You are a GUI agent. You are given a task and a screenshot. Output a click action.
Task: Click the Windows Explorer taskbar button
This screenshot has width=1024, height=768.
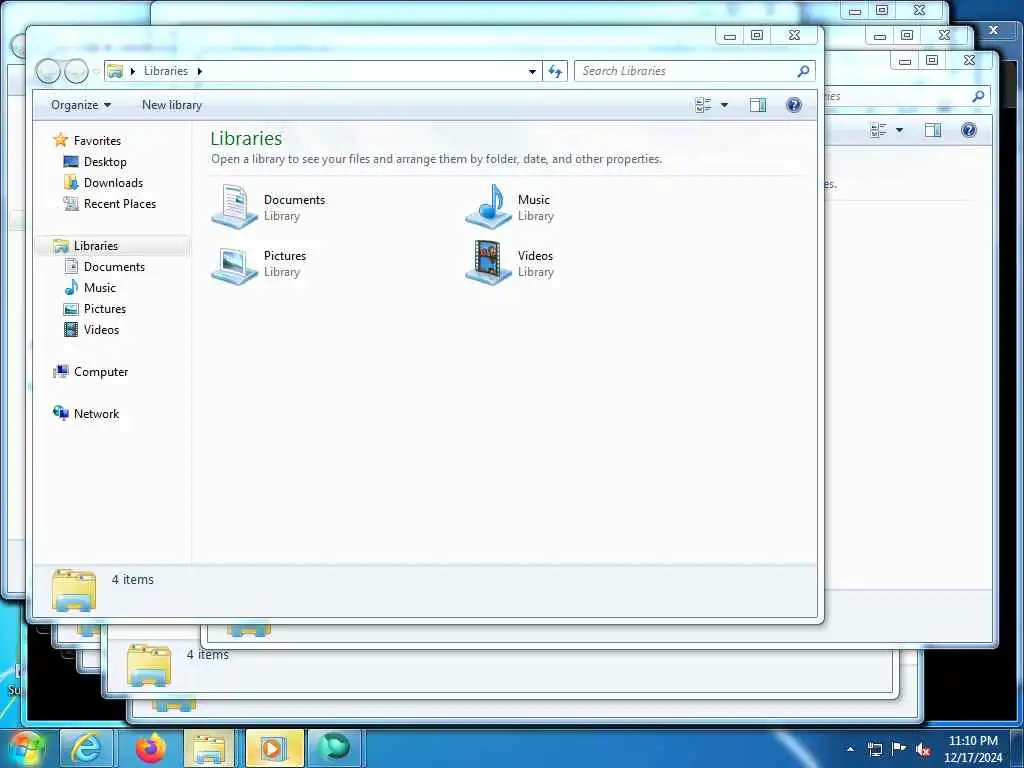[209, 748]
